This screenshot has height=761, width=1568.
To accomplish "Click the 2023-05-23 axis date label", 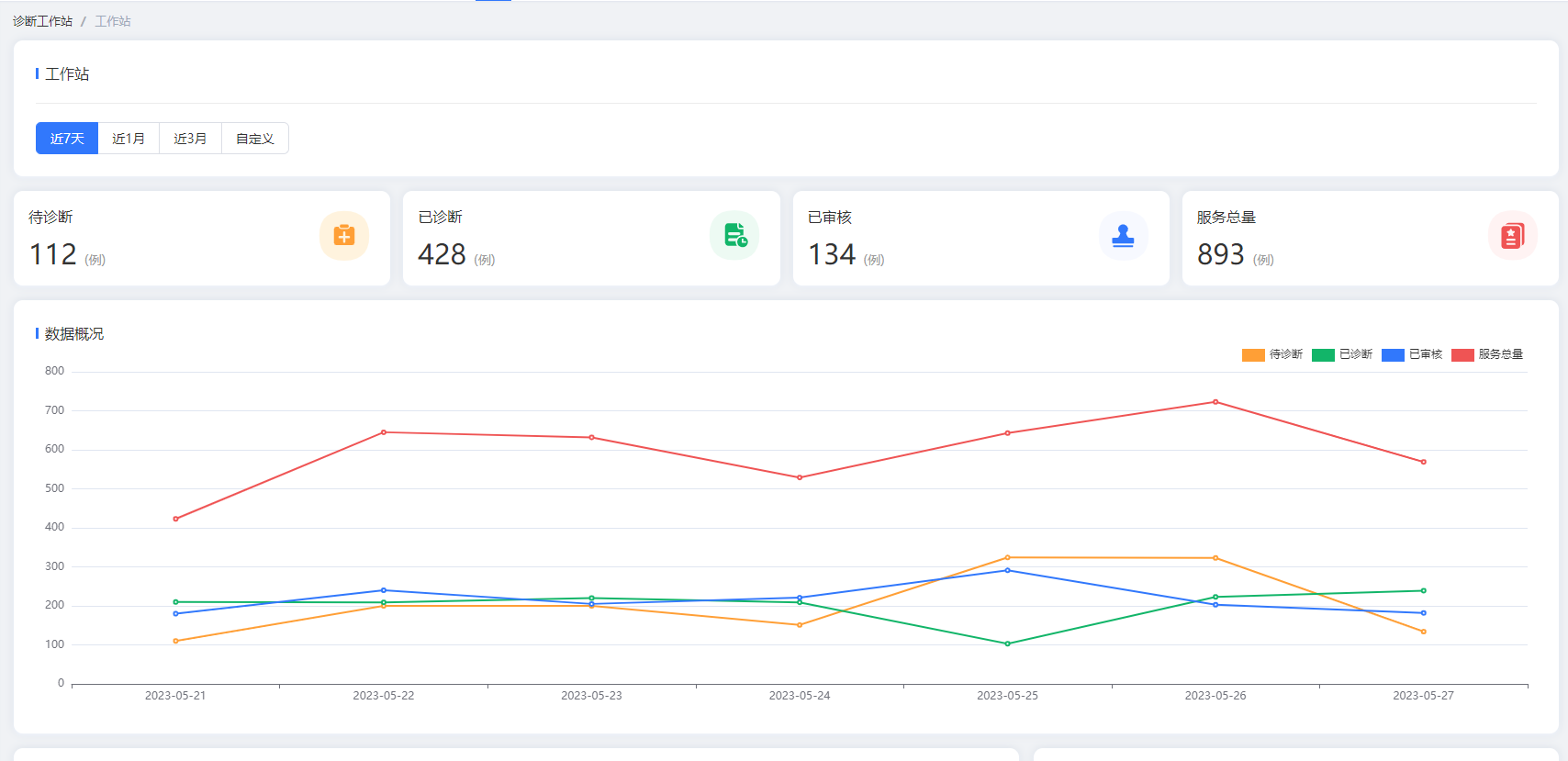I will (x=591, y=696).
